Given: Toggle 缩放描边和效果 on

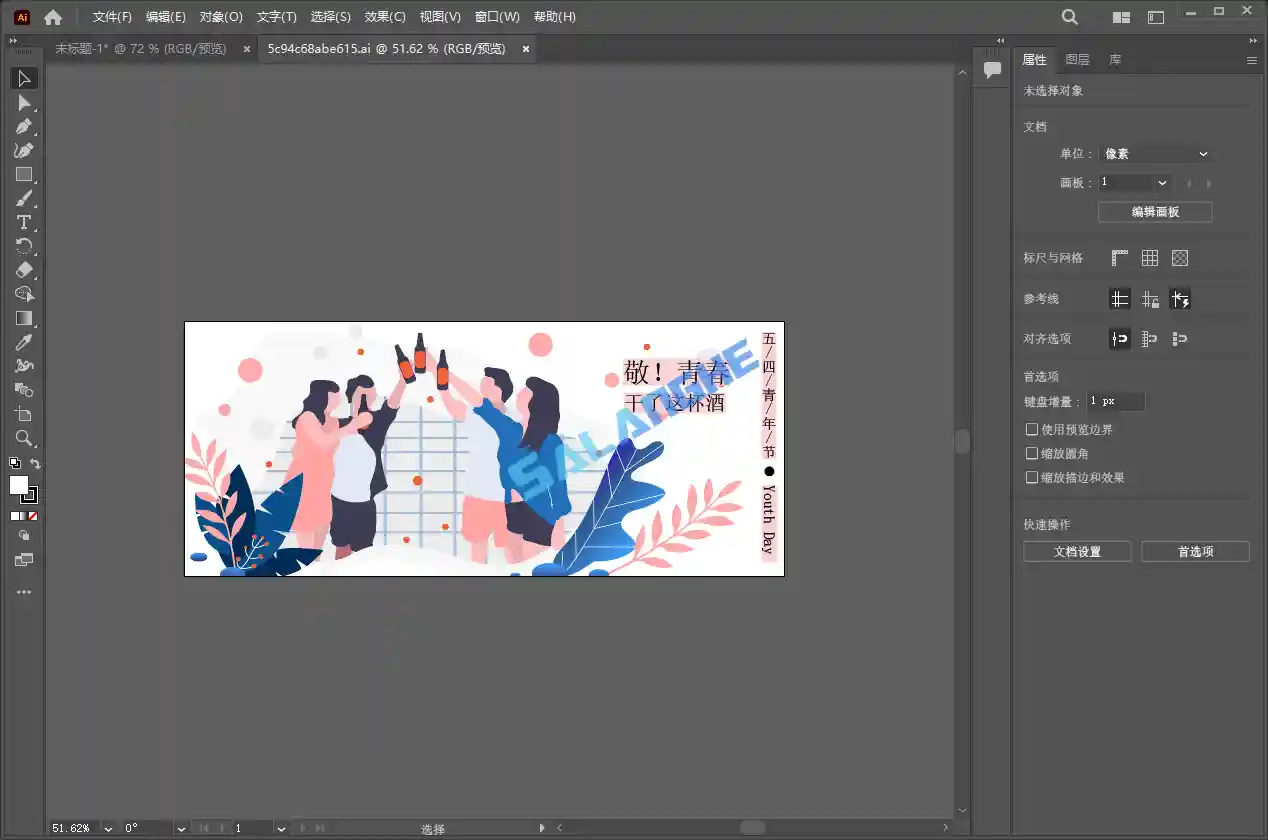Looking at the screenshot, I should pyautogui.click(x=1031, y=477).
